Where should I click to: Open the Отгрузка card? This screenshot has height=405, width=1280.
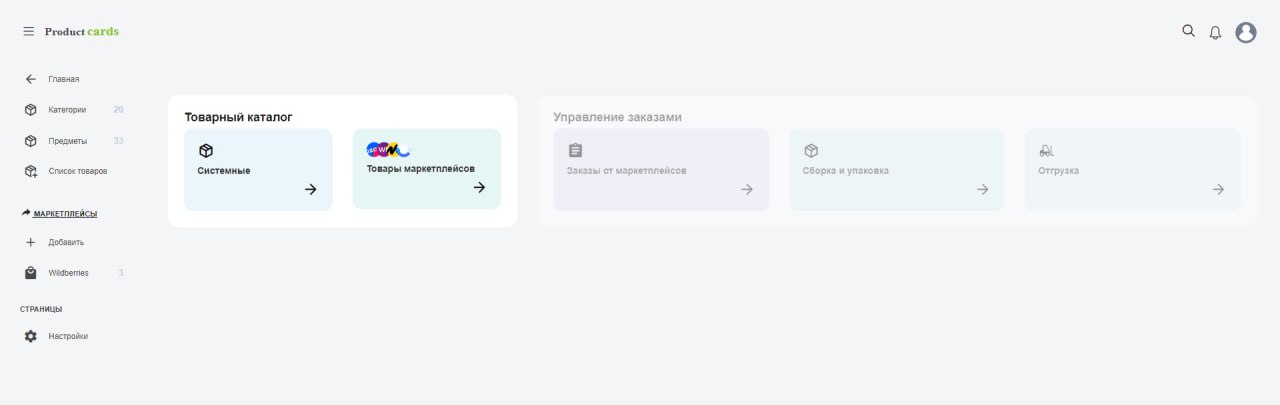(1132, 170)
